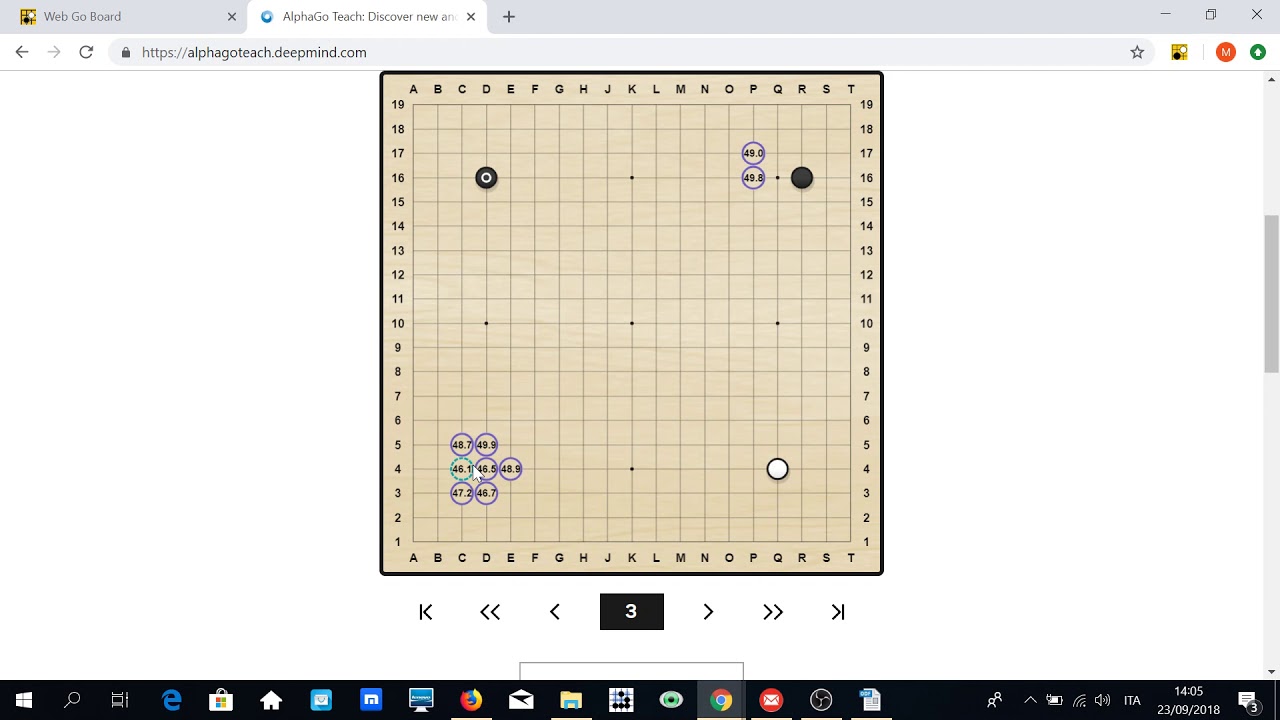Go back in browser history
This screenshot has width=1280, height=720.
point(22,52)
